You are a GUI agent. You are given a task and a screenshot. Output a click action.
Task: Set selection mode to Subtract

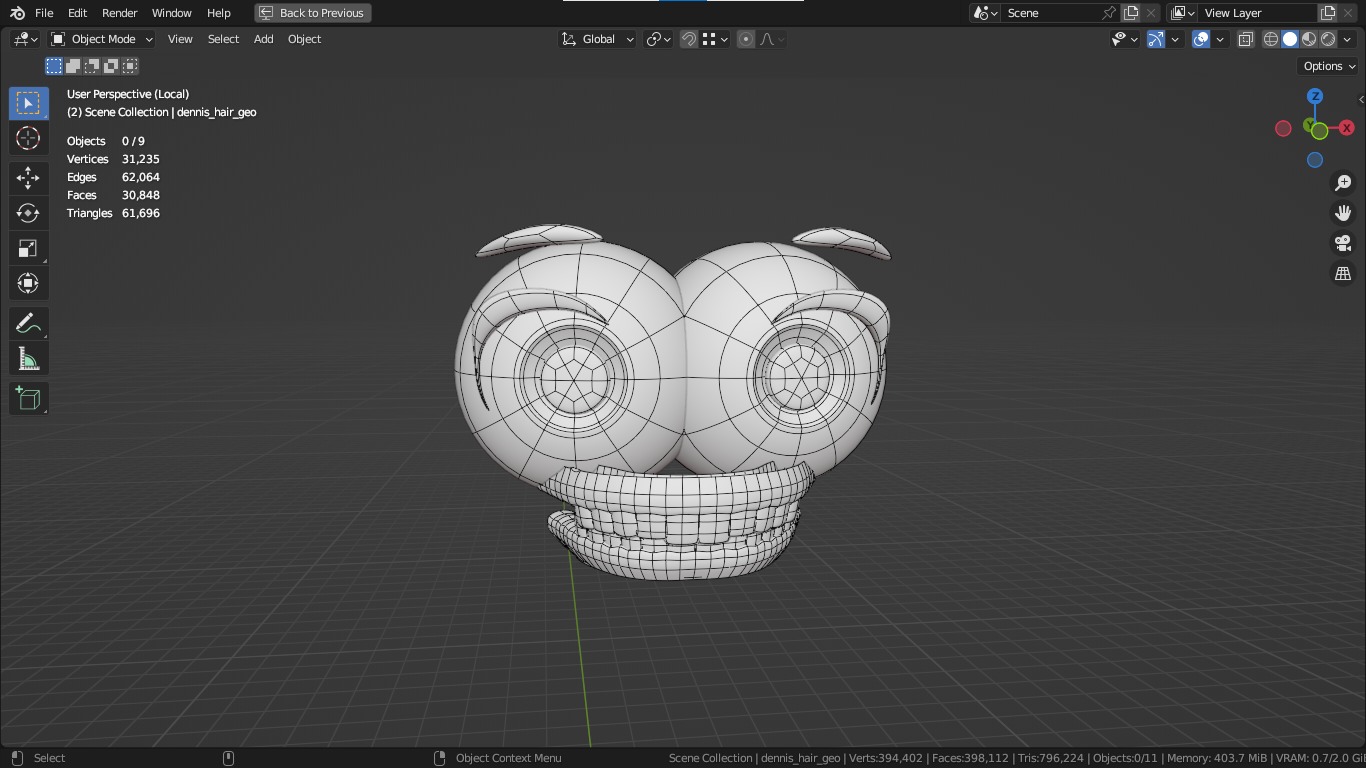pyautogui.click(x=92, y=66)
